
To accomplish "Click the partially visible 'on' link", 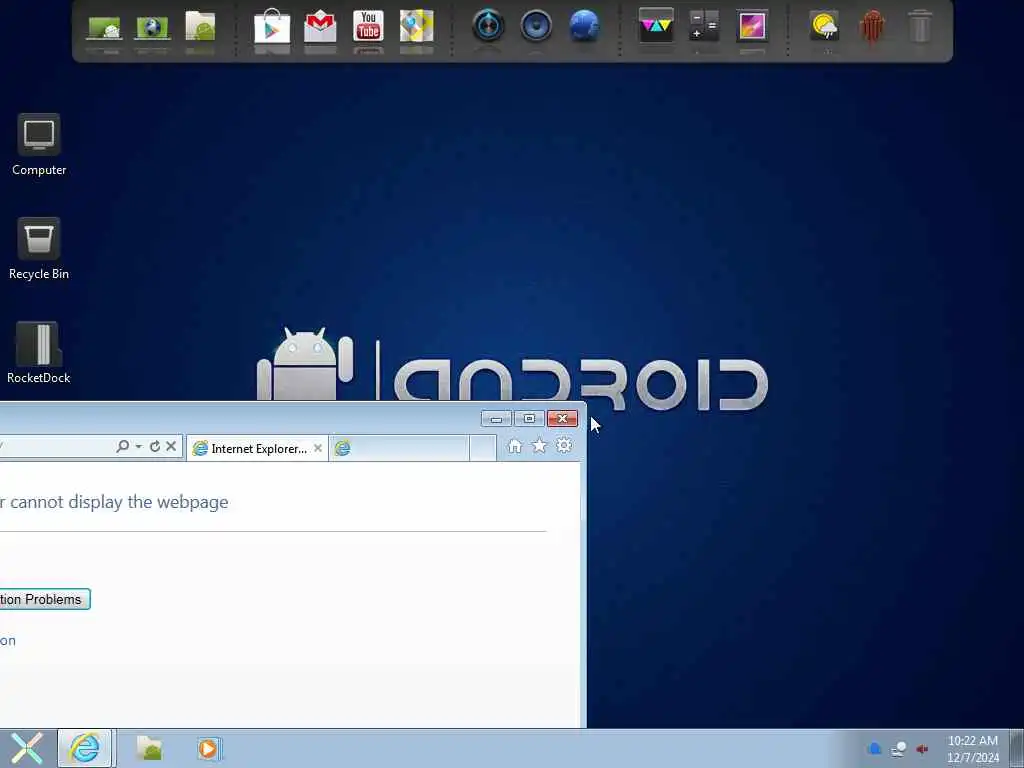I will (x=8, y=641).
